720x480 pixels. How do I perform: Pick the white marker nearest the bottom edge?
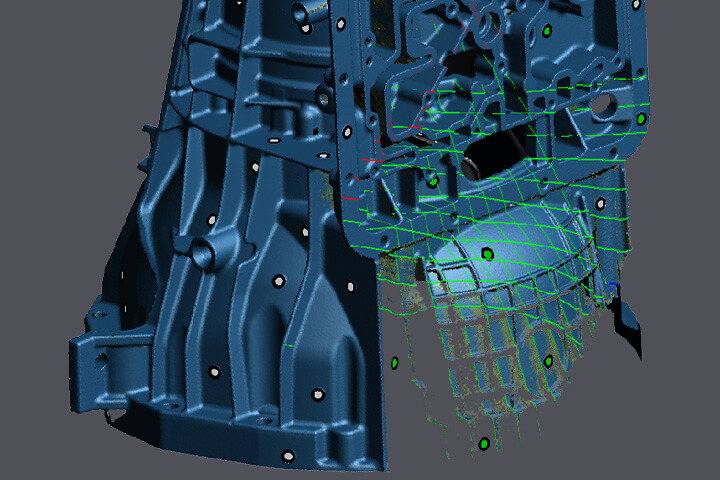(287, 456)
